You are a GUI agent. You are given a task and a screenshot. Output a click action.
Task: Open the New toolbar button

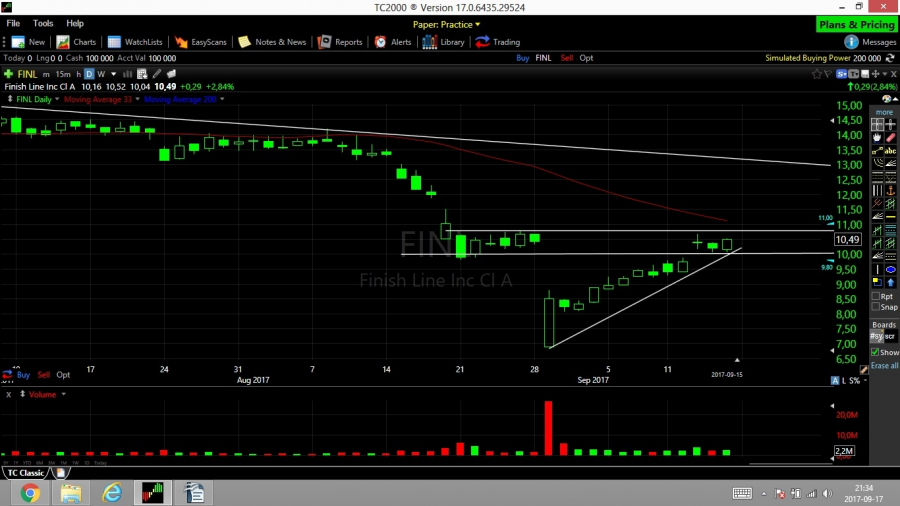pyautogui.click(x=29, y=42)
